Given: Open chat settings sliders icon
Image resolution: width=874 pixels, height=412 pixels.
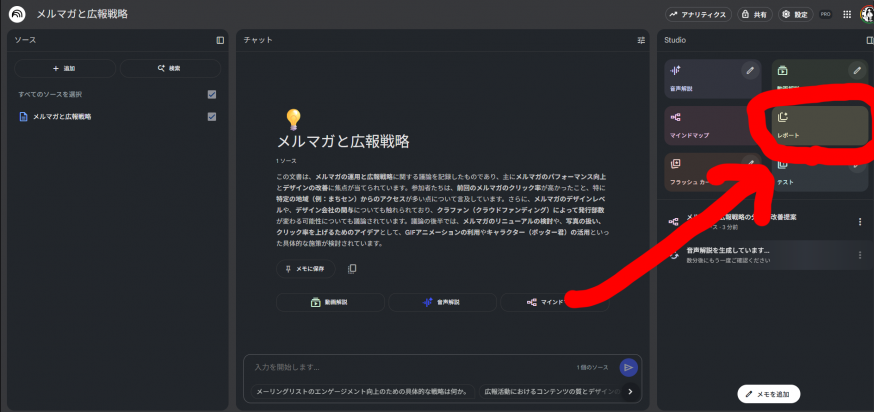Looking at the screenshot, I should coord(641,40).
